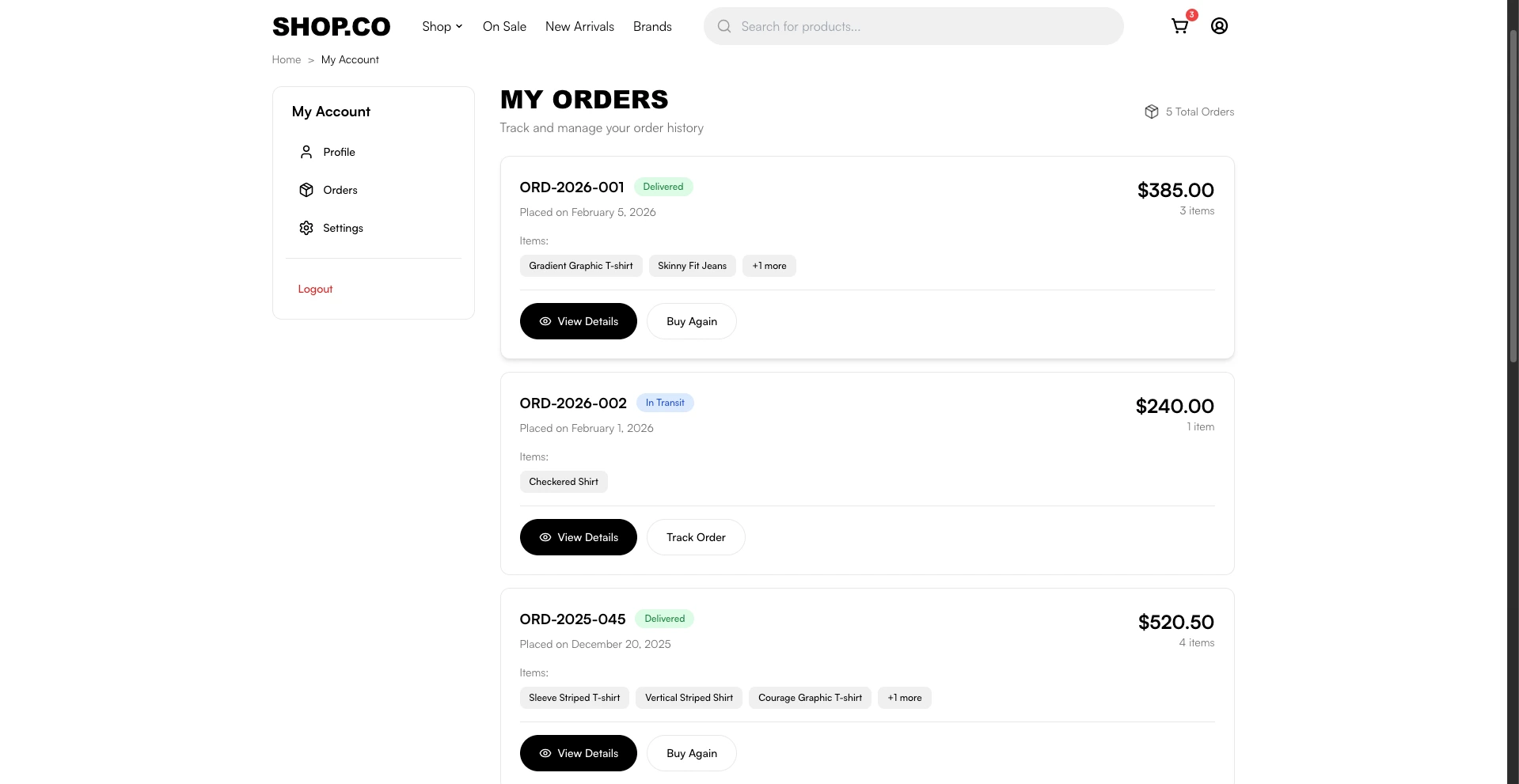Open the shopping cart icon
Viewport: 1519px width, 784px height.
click(x=1179, y=26)
